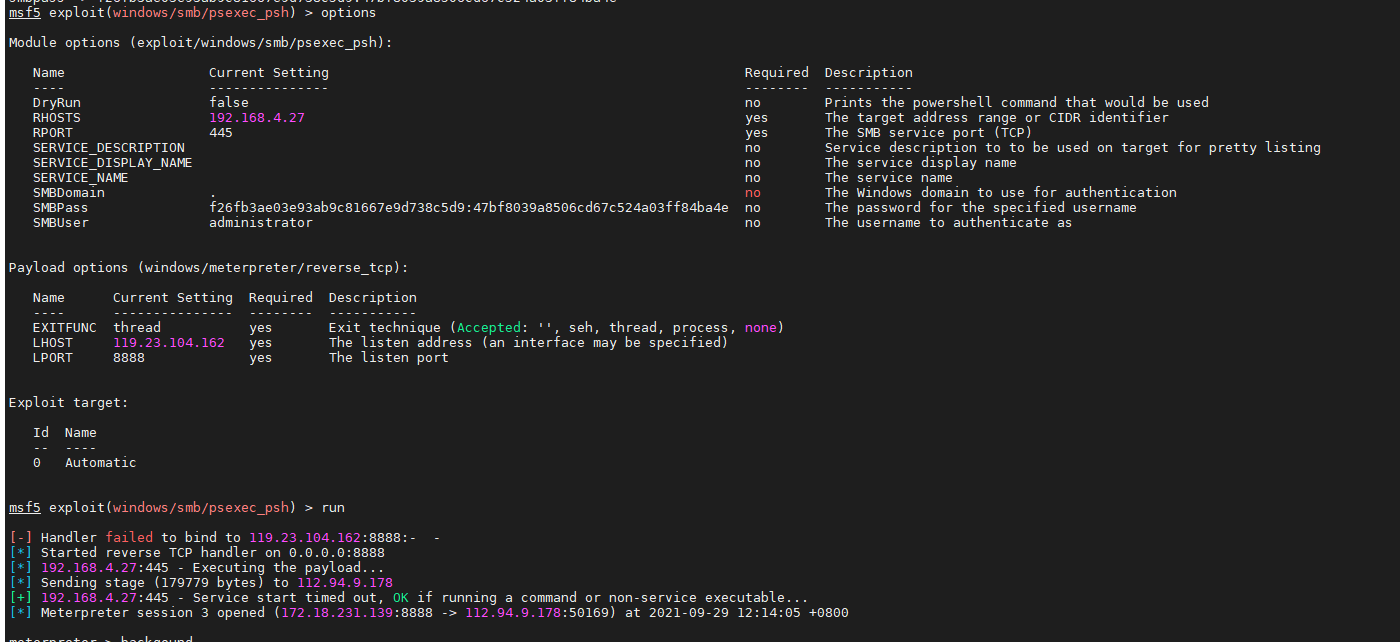Click the RHOSTS value 192.168.4.27
This screenshot has height=642, width=1400.
pyautogui.click(x=257, y=117)
